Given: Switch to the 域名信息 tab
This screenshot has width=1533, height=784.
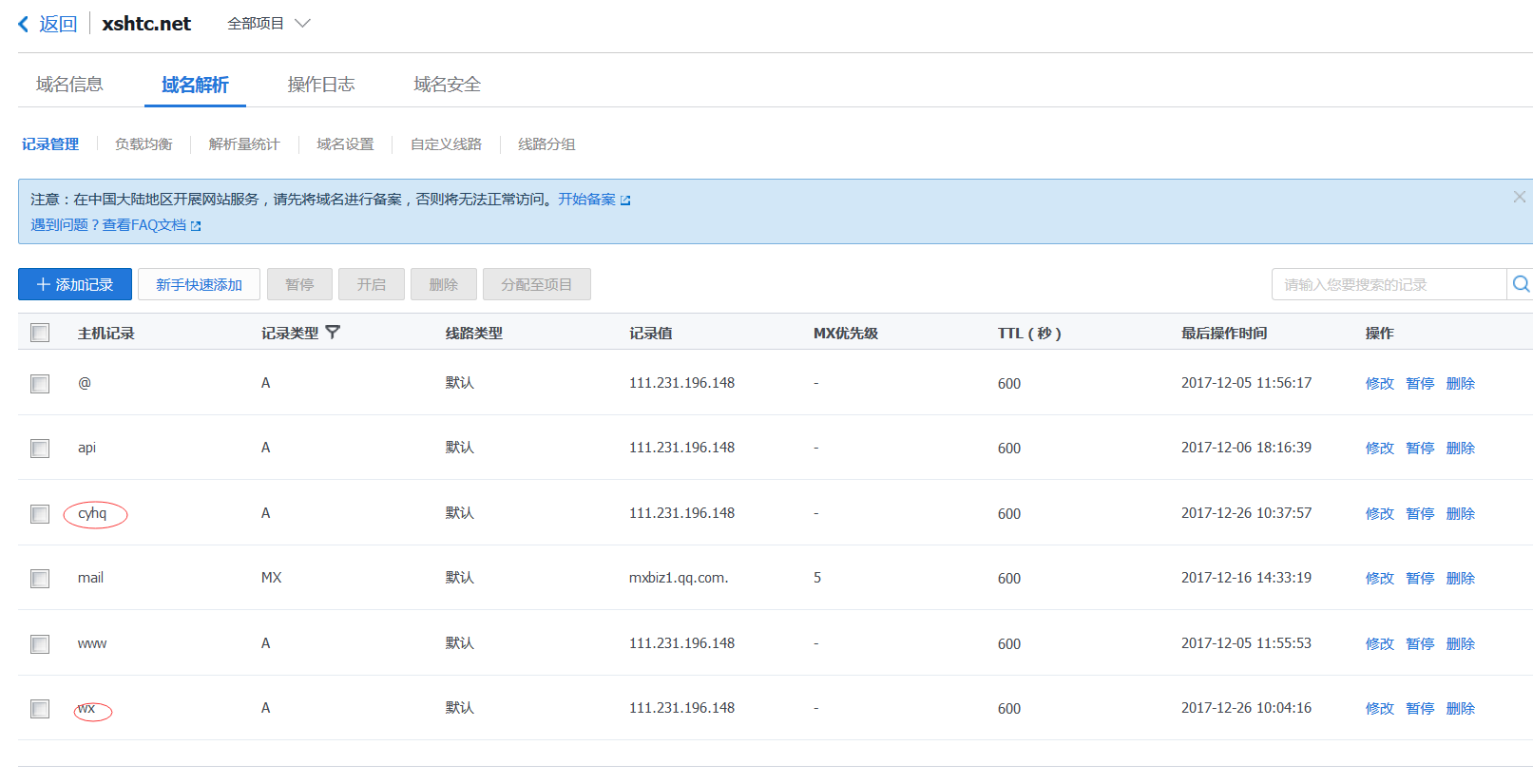Looking at the screenshot, I should 69,85.
